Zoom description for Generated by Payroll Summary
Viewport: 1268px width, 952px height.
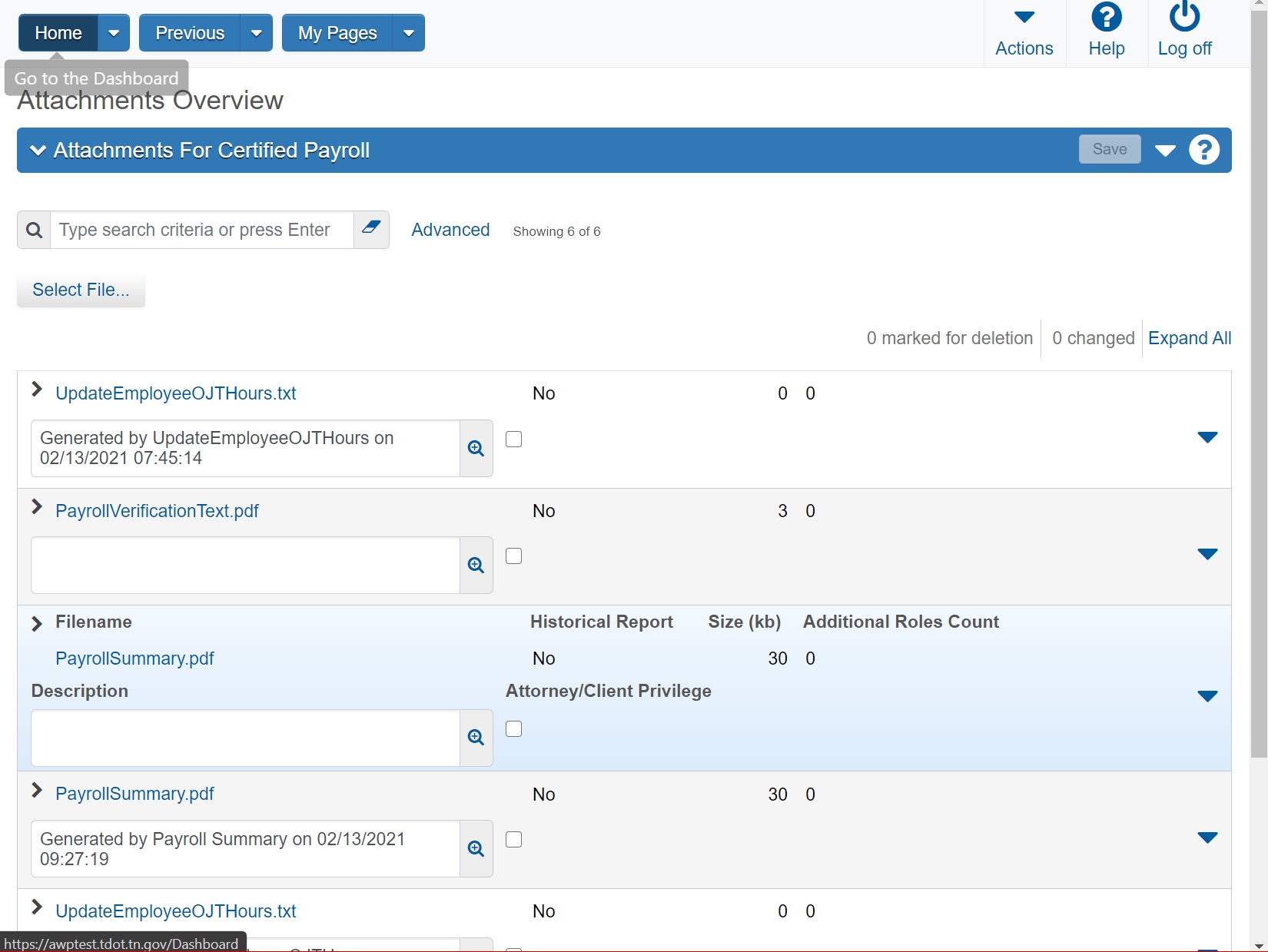pyautogui.click(x=476, y=848)
